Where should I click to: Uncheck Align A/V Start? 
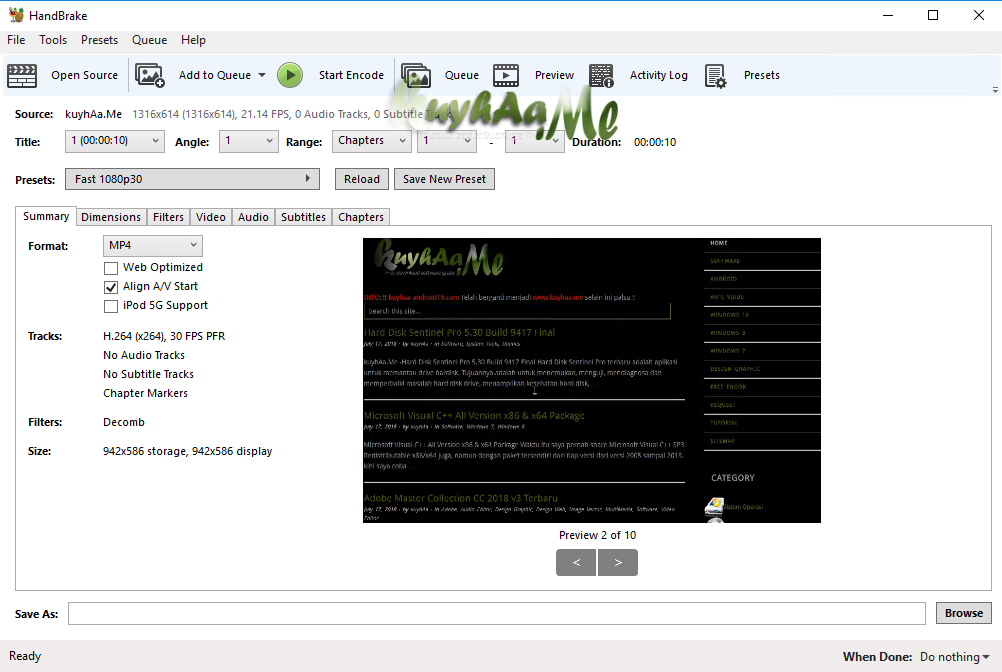point(111,287)
